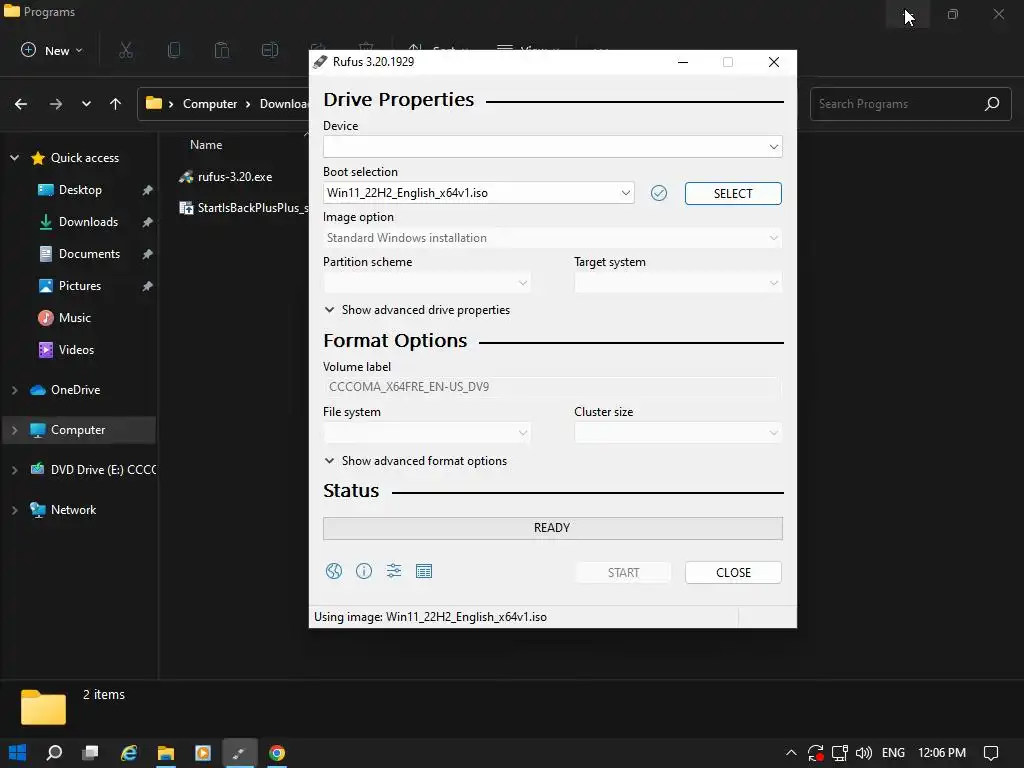The width and height of the screenshot is (1024, 768).
Task: Click the Volume label input field
Action: pos(552,387)
